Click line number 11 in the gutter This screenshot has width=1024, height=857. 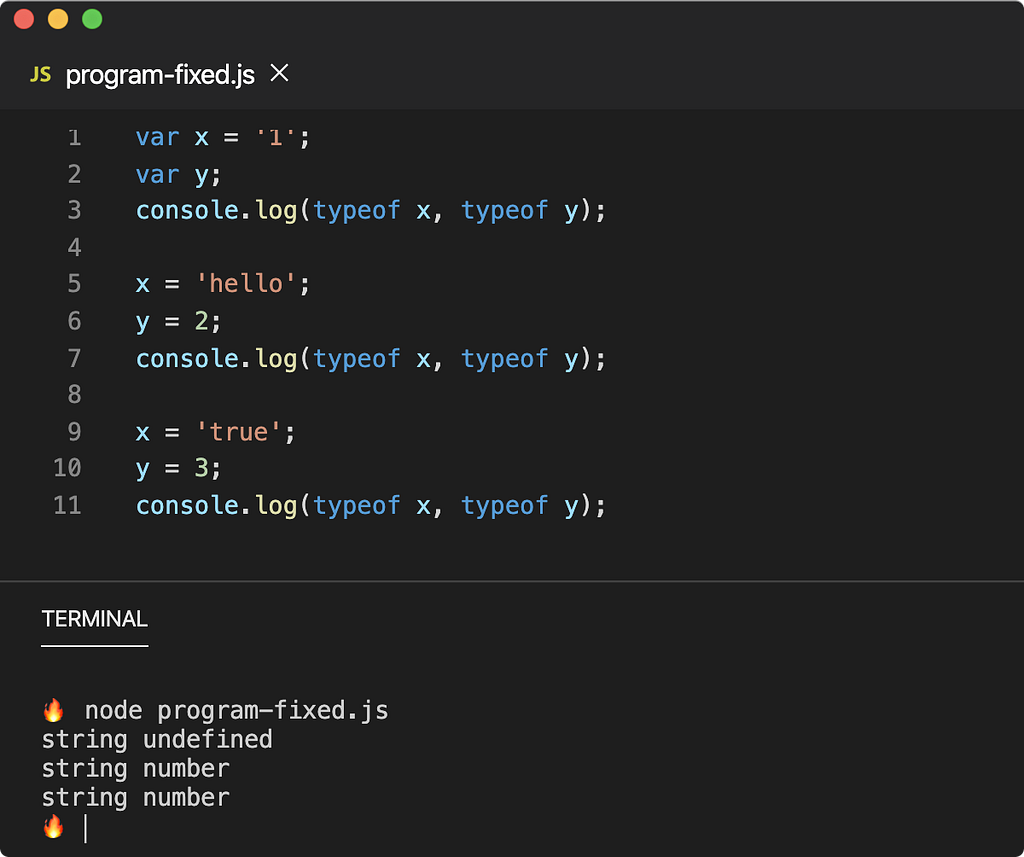coord(67,505)
